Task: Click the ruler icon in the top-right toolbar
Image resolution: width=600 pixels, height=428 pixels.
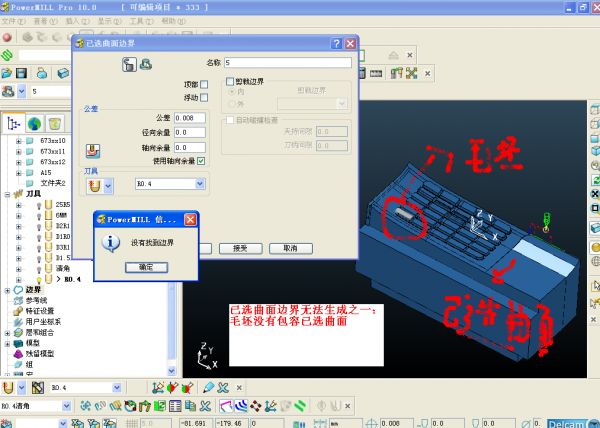Action: 376,73
